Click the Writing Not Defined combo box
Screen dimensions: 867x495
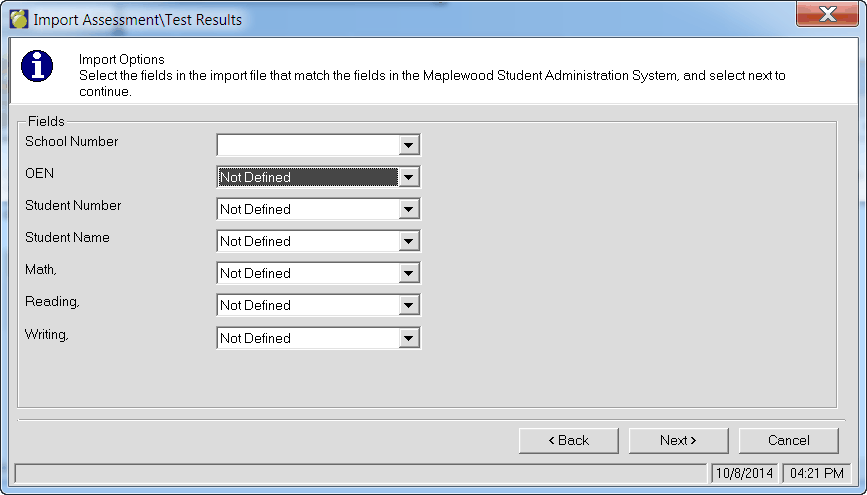(x=307, y=338)
